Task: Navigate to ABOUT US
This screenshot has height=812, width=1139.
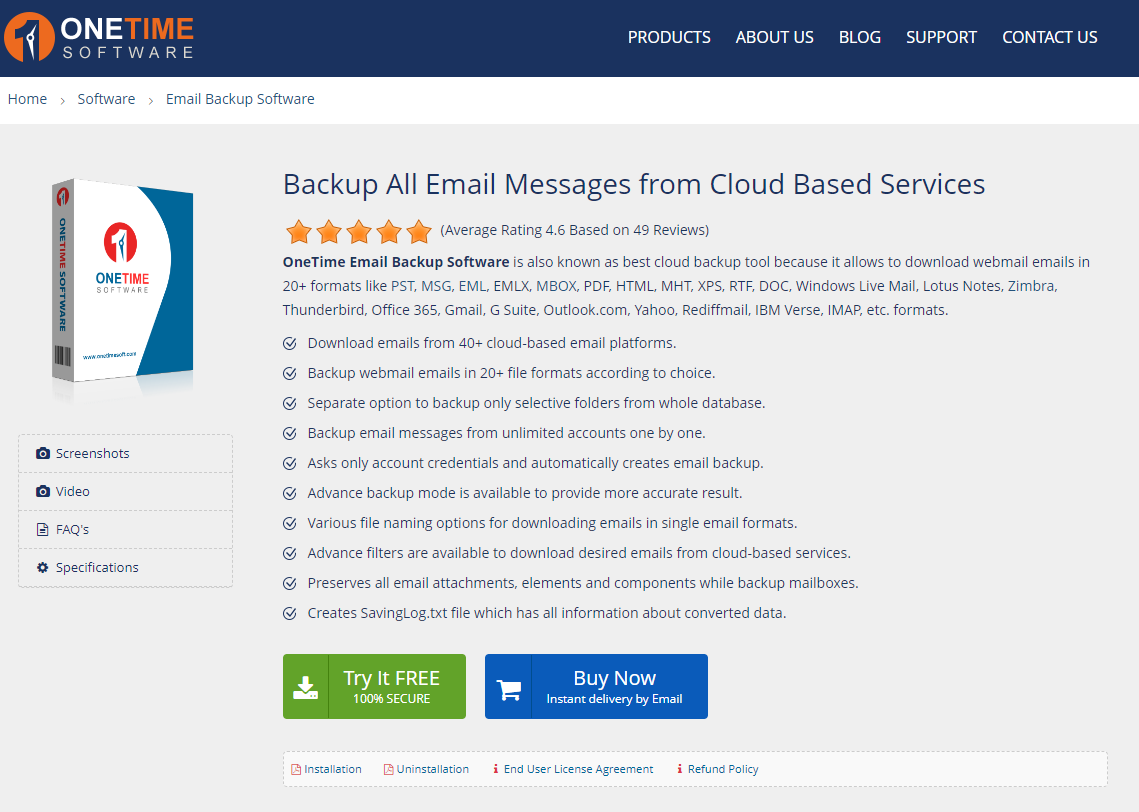Action: tap(774, 37)
